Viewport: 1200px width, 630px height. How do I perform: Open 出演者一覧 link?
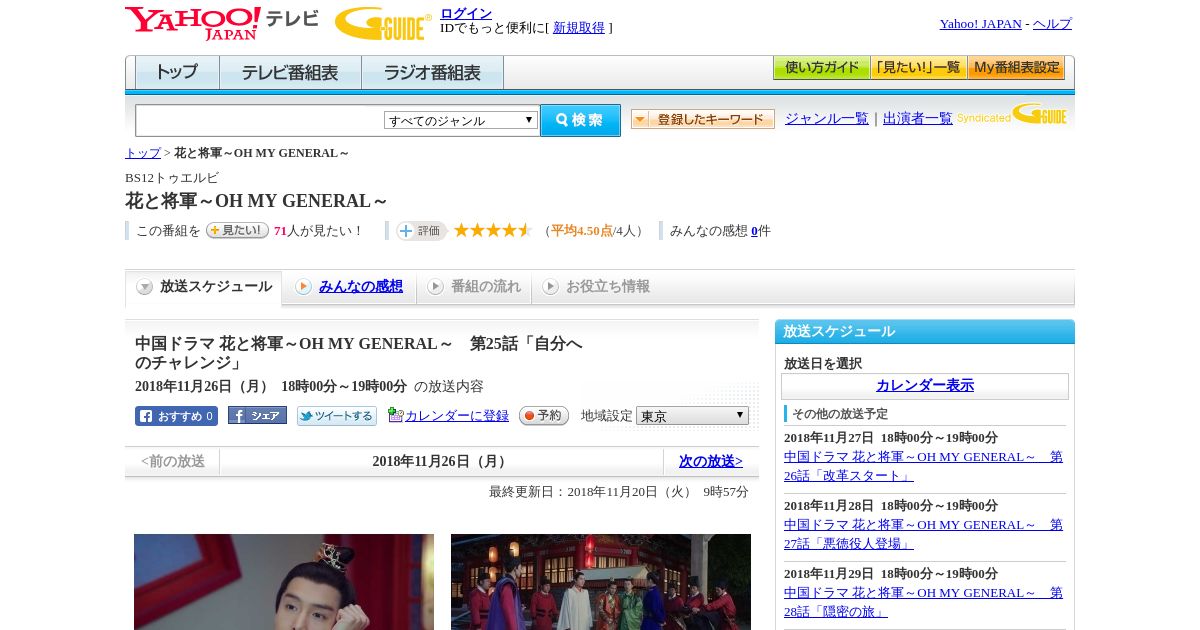pyautogui.click(x=918, y=119)
